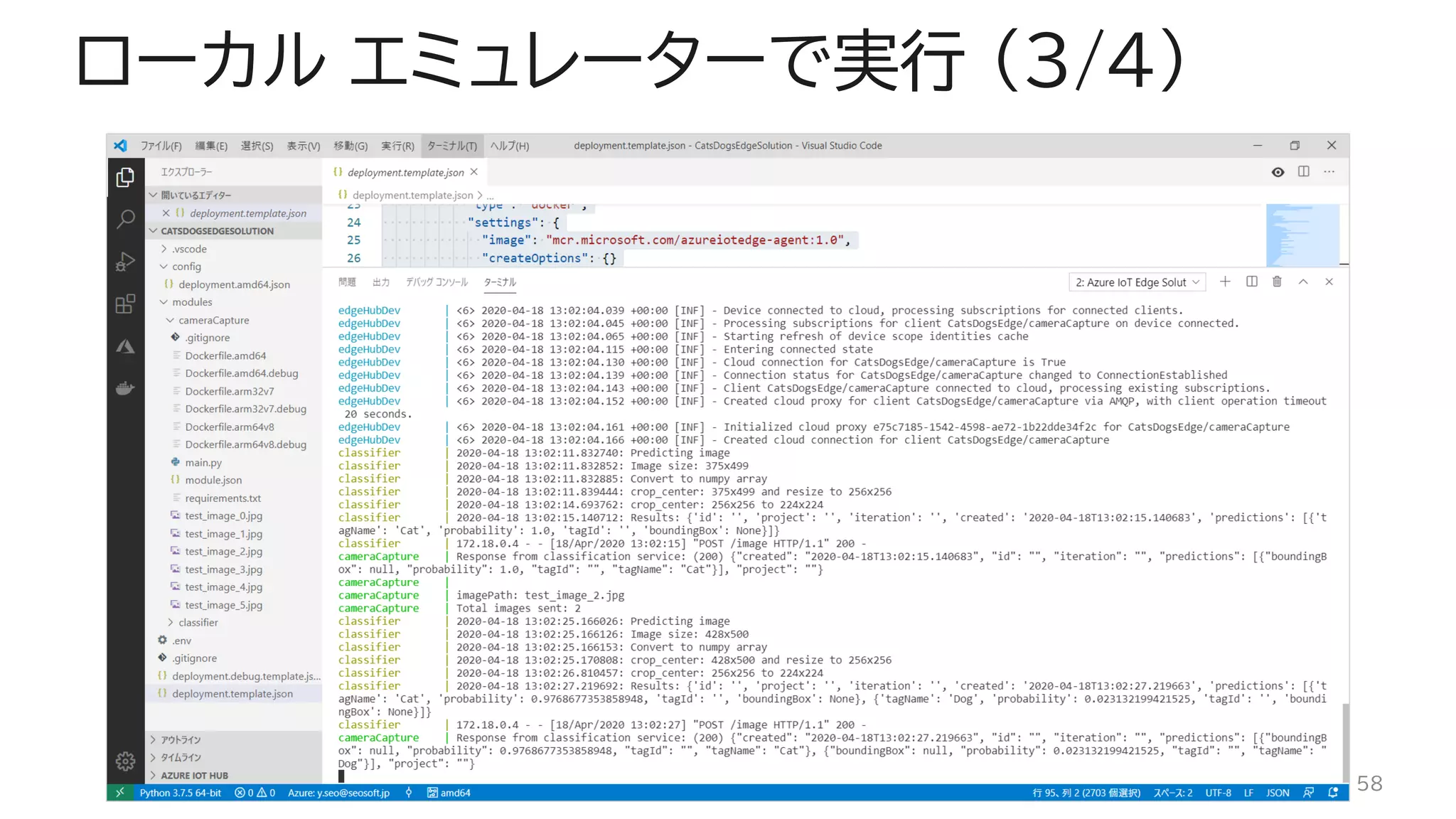
Task: Click the UTF-8 encoding status item
Action: coord(1218,793)
